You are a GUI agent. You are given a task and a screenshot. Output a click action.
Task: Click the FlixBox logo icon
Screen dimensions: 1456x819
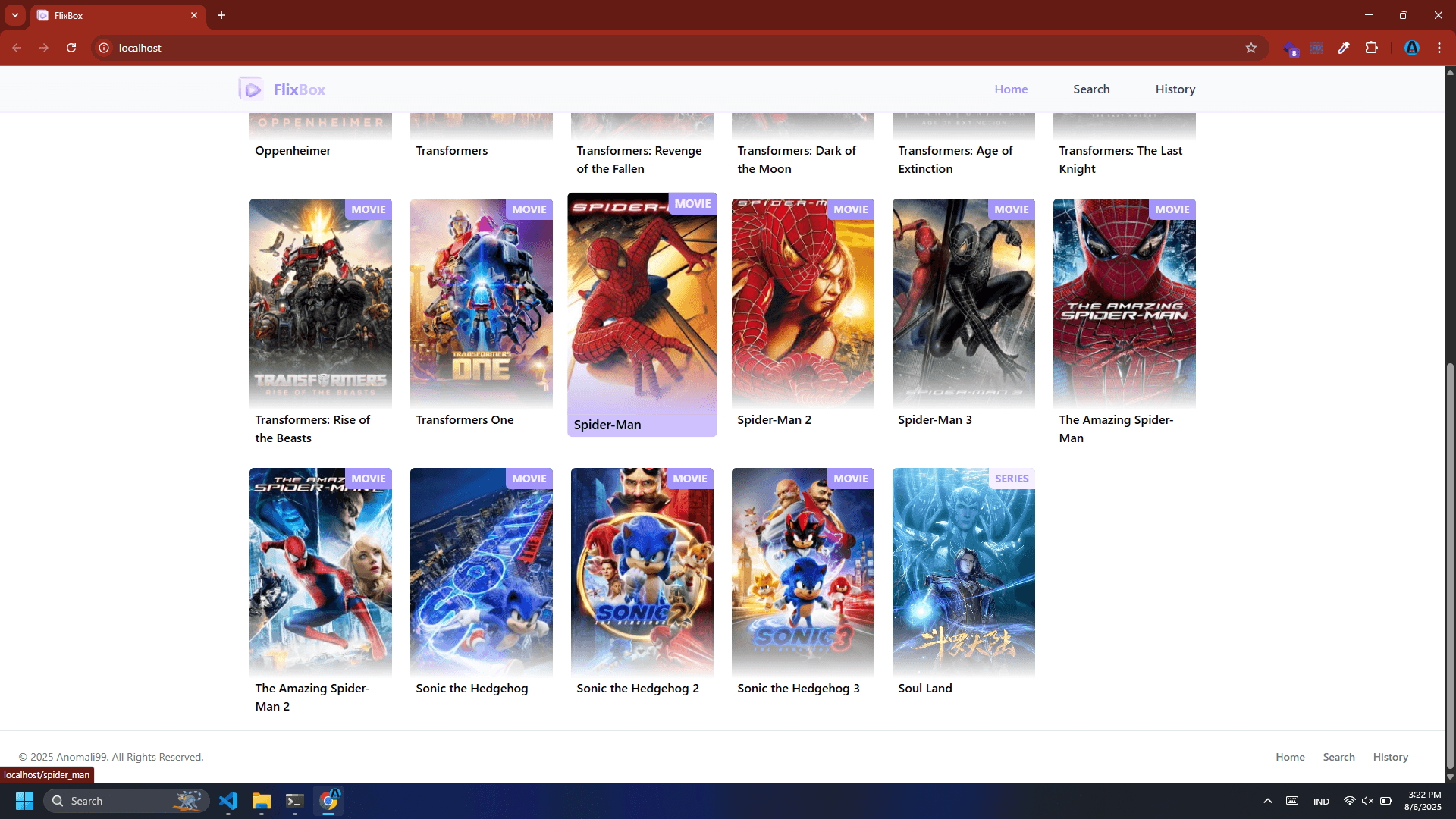point(250,89)
